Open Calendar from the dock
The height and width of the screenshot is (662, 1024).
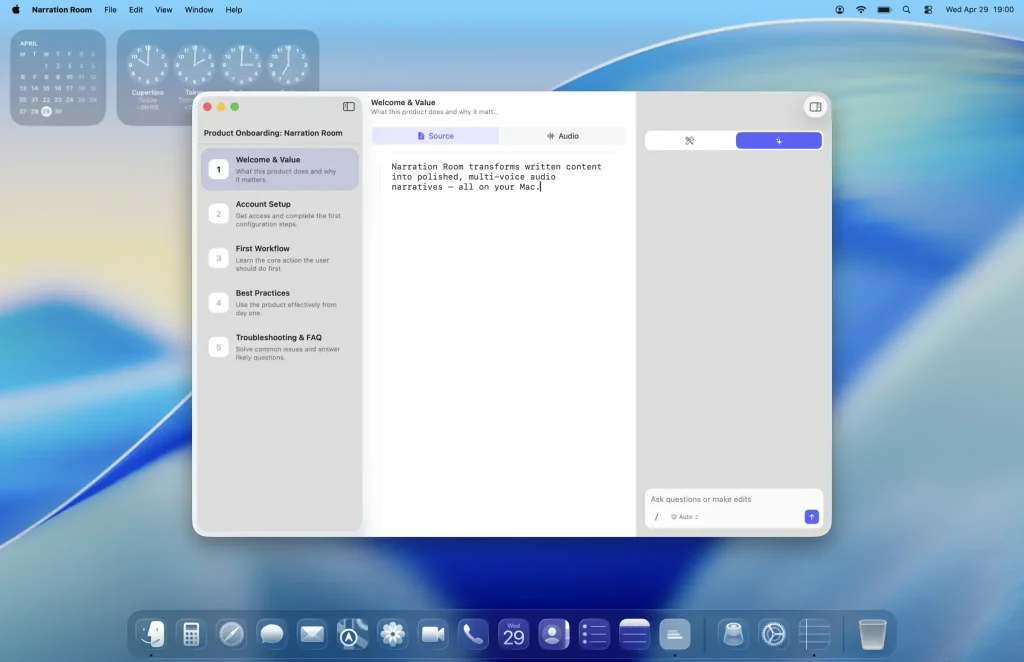(513, 634)
